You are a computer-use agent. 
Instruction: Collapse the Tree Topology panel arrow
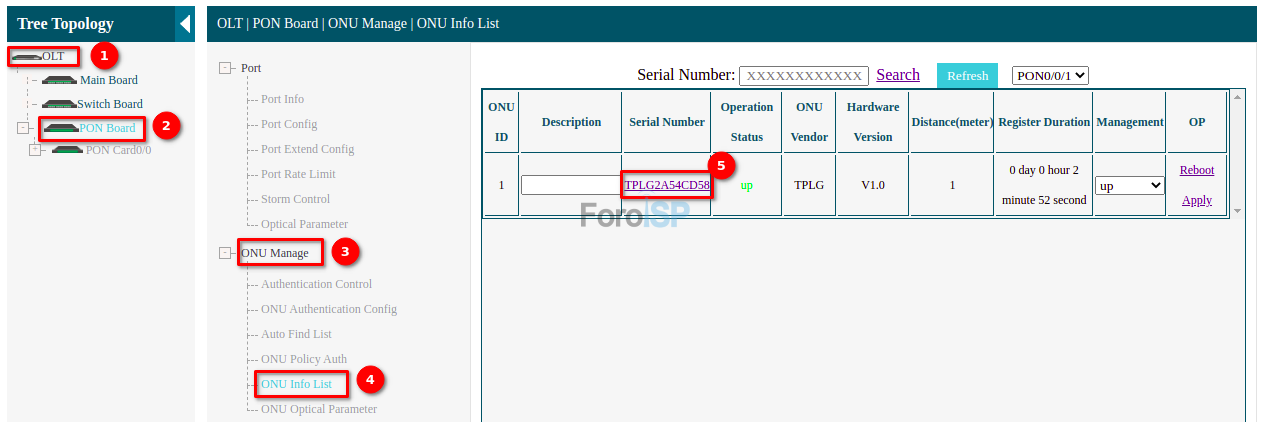184,24
